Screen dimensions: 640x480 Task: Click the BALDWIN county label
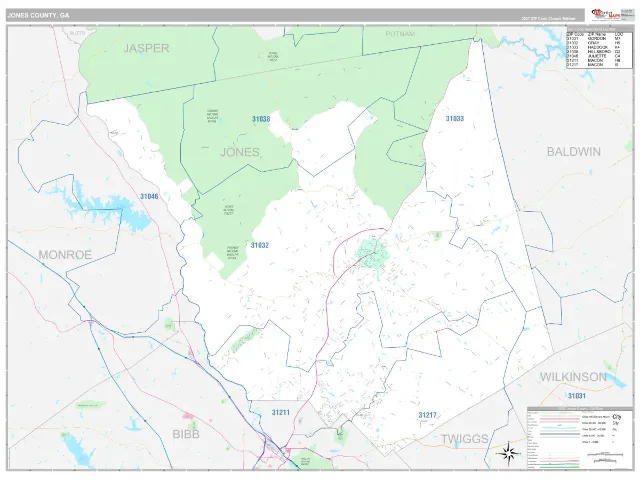click(573, 152)
